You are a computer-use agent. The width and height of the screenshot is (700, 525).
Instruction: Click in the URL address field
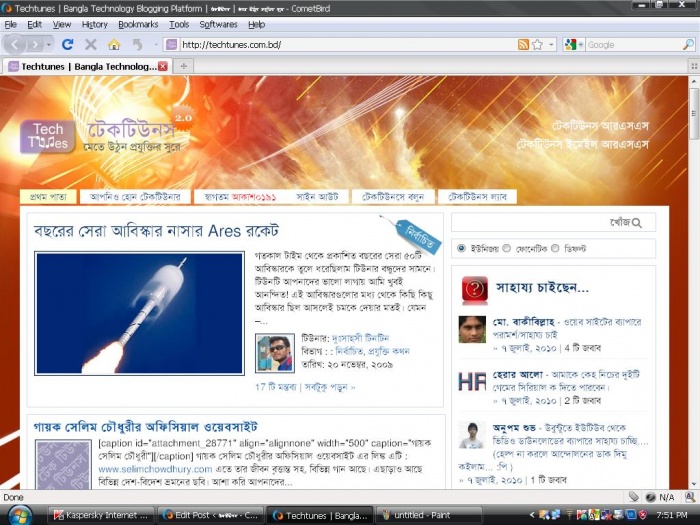346,45
